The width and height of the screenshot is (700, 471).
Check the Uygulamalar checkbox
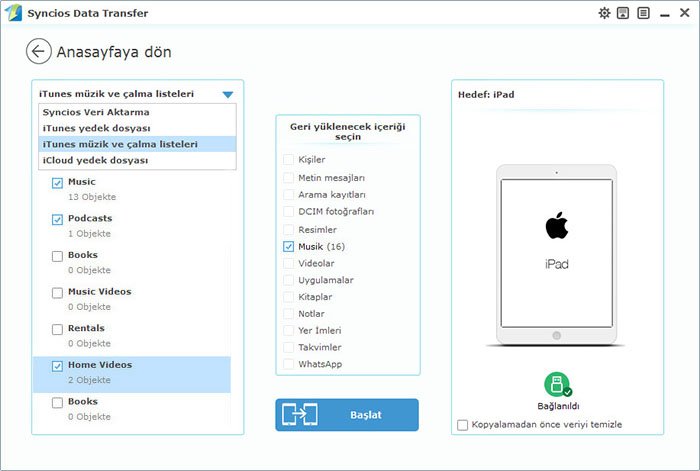tap(288, 280)
